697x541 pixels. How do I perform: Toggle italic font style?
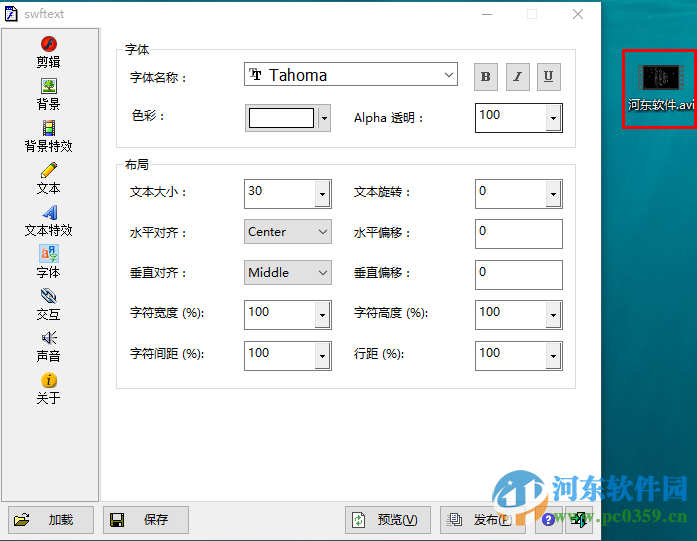click(517, 76)
